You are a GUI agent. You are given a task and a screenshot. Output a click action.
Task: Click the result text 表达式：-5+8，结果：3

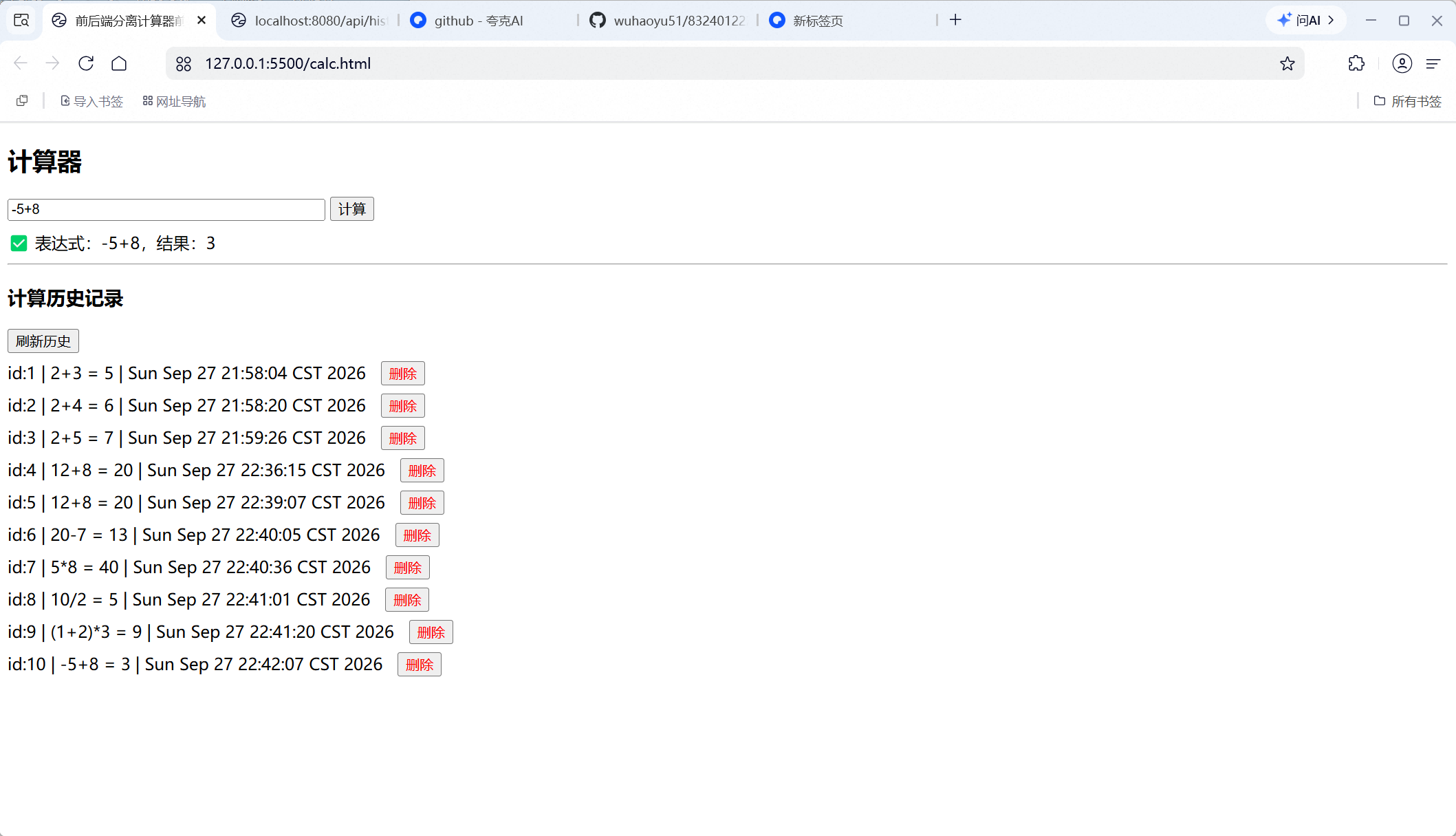point(125,244)
